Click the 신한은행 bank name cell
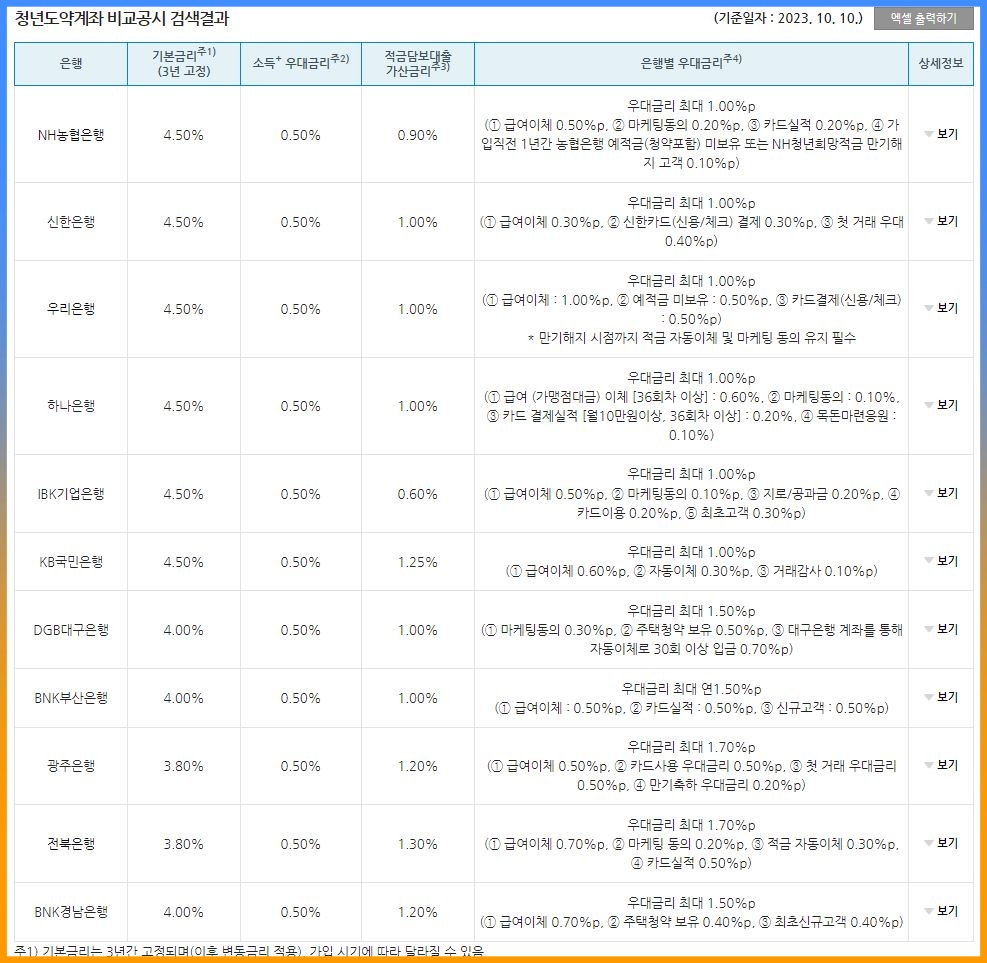 71,222
